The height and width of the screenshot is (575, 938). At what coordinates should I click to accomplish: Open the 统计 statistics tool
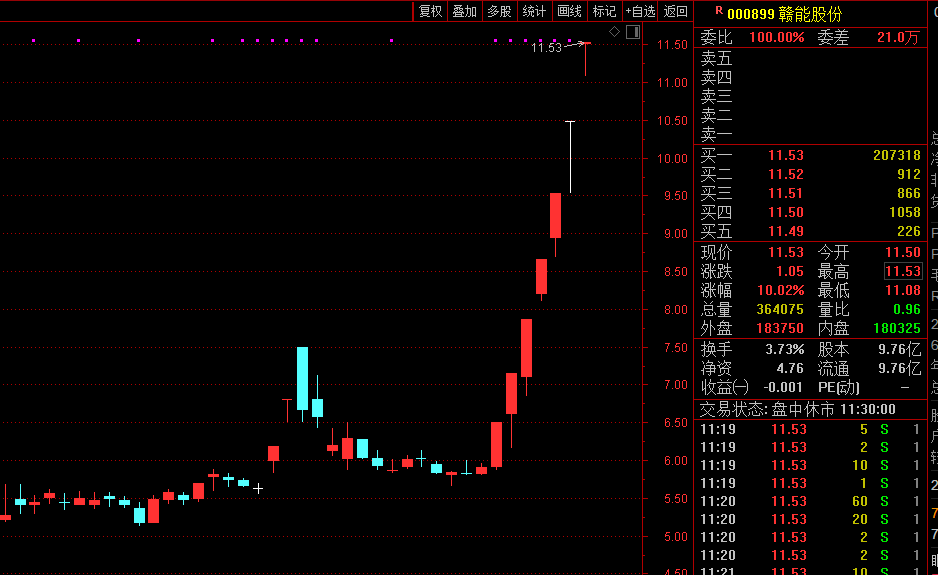click(534, 11)
